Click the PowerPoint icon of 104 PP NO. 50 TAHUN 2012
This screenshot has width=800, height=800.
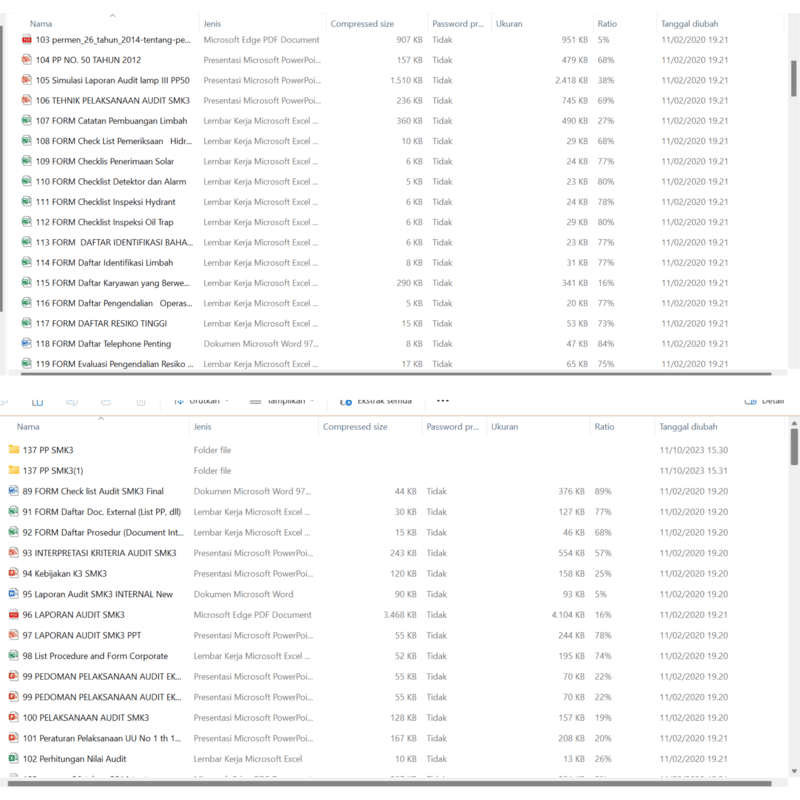[x=27, y=60]
